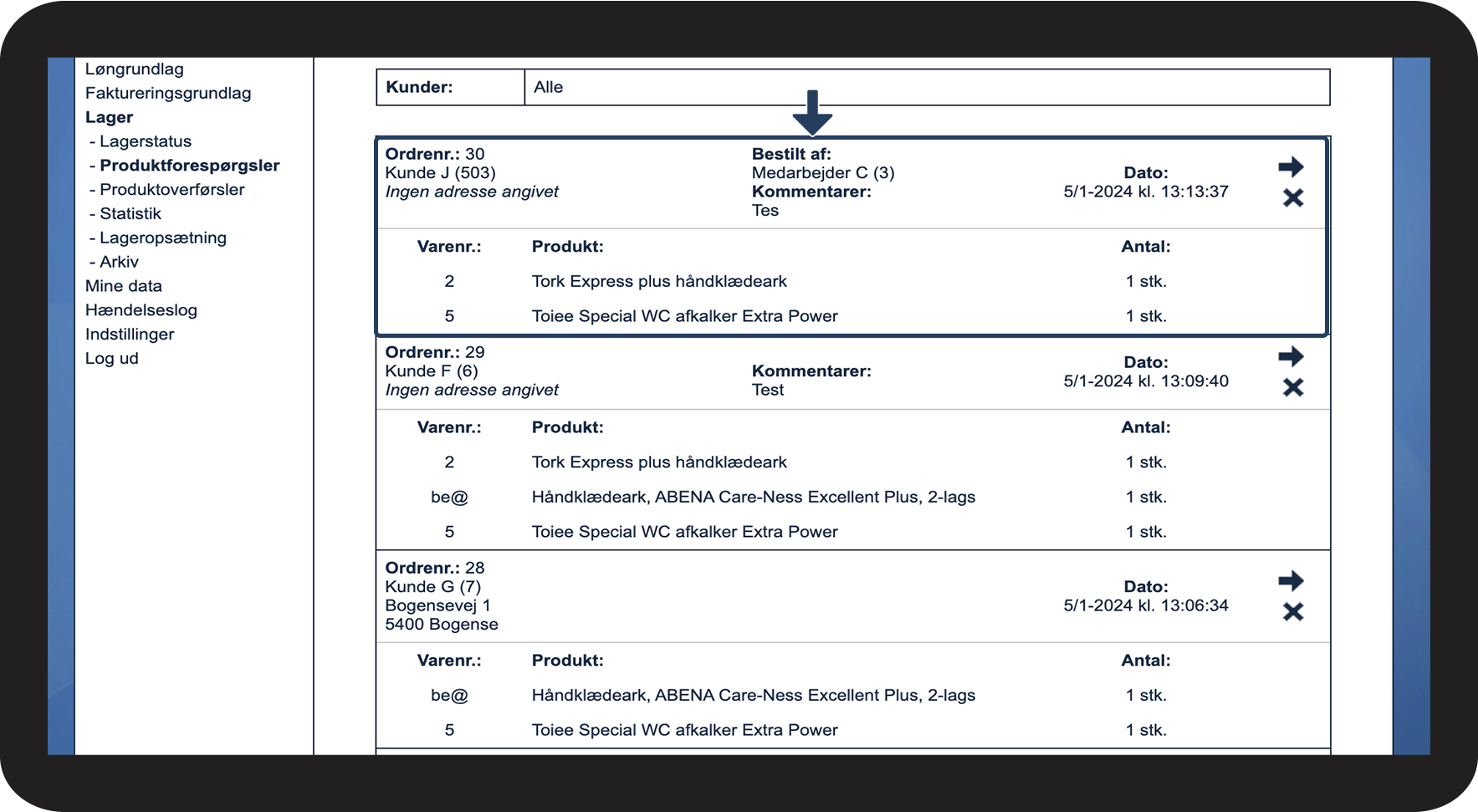Go to Mine data
Viewport: 1478px width, 812px height.
124,286
